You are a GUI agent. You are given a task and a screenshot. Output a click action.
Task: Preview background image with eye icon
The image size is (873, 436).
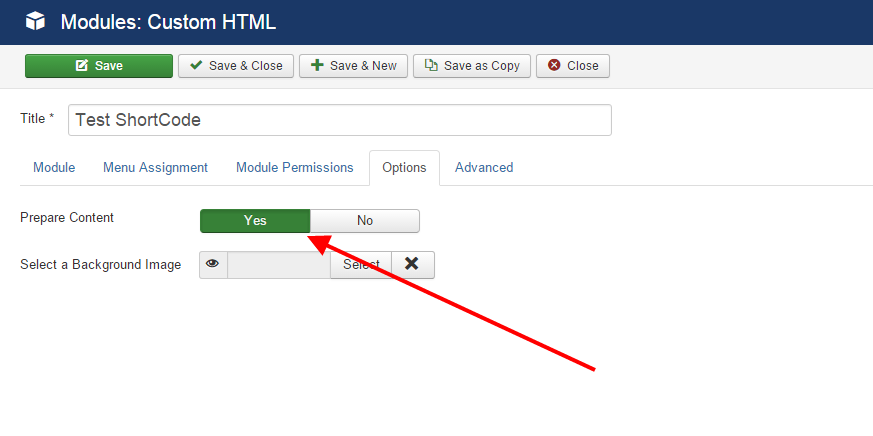(213, 265)
